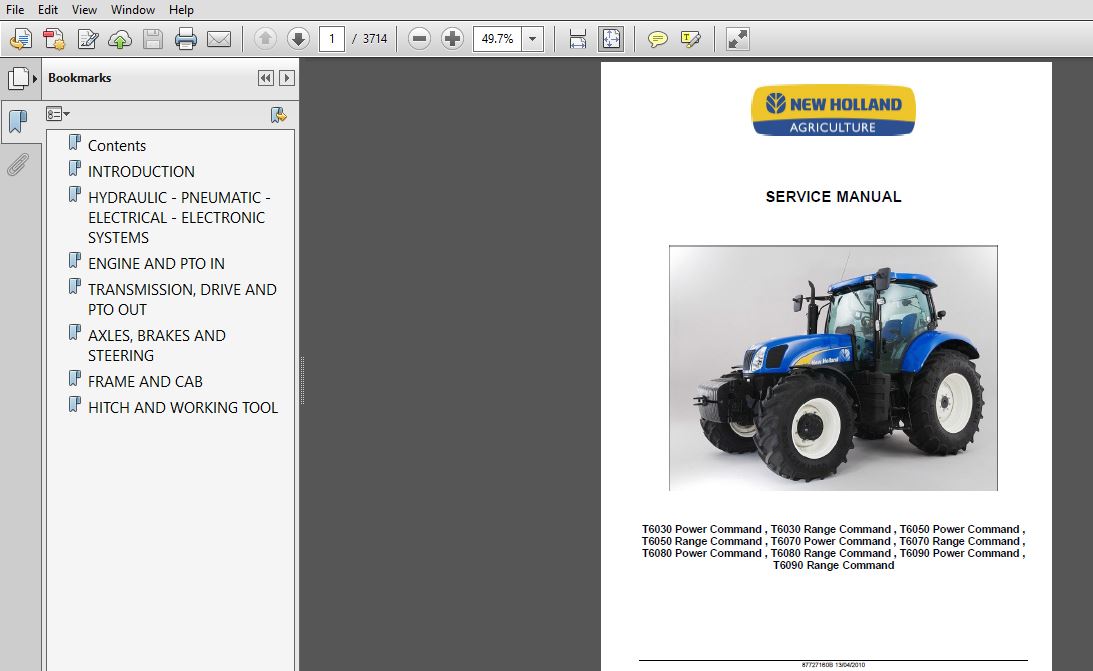Open the File menu
Screen dimensions: 1093x671
(15, 10)
